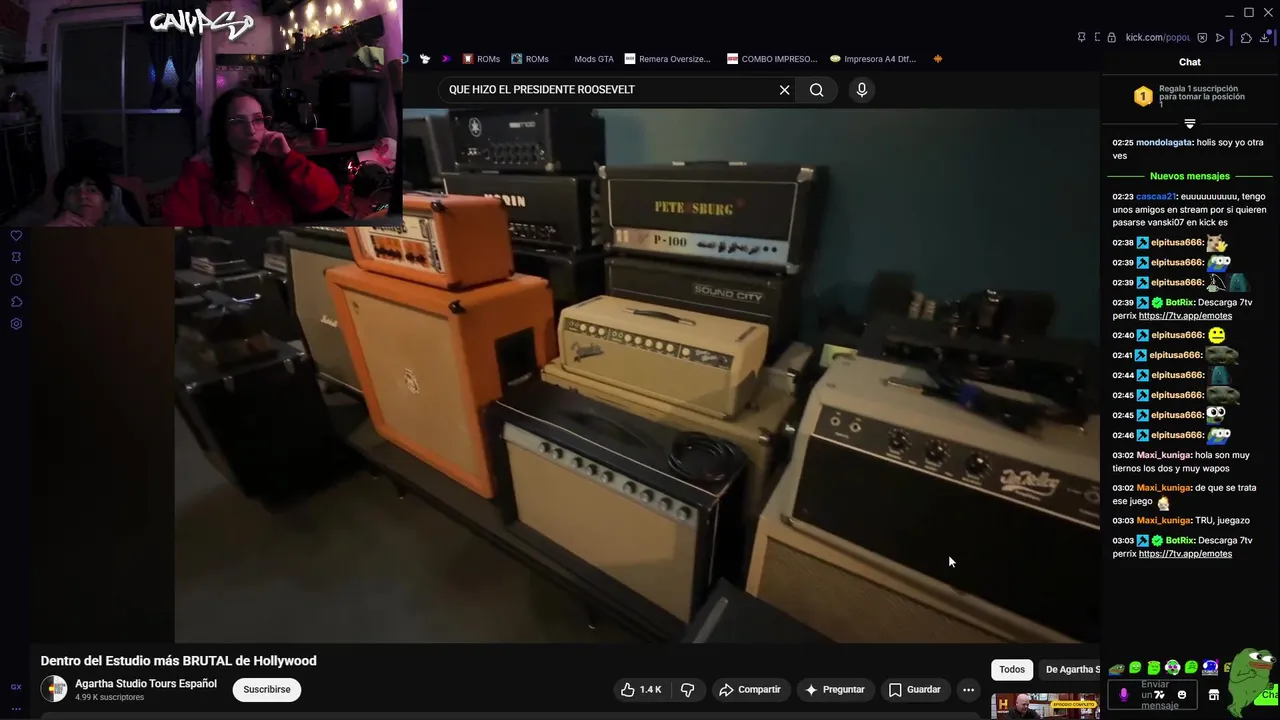Click the GX icon at sidebar bottom

coord(16,687)
